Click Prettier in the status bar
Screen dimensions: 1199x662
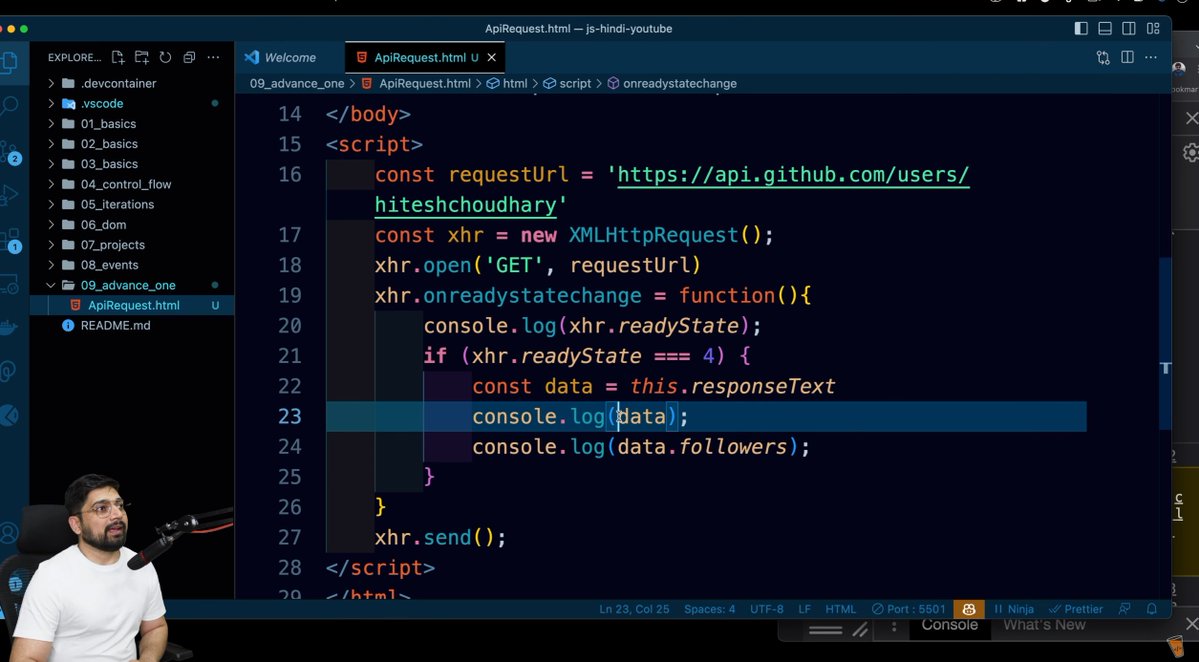pyautogui.click(x=1083, y=608)
